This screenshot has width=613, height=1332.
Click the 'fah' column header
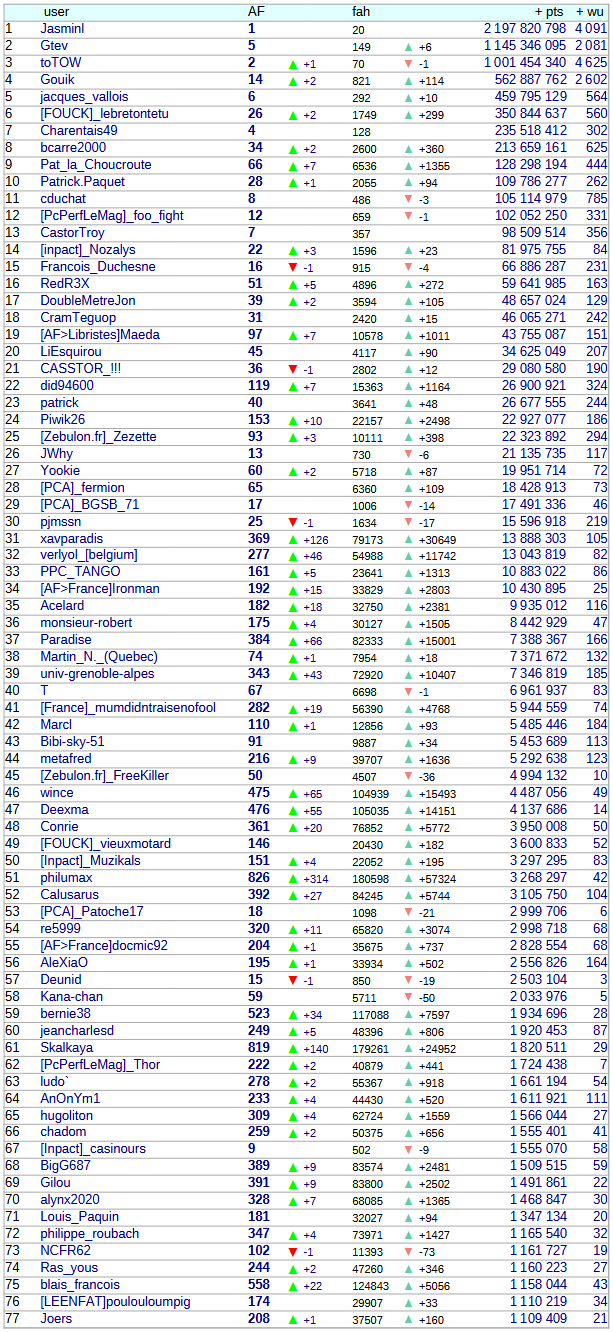tap(361, 12)
